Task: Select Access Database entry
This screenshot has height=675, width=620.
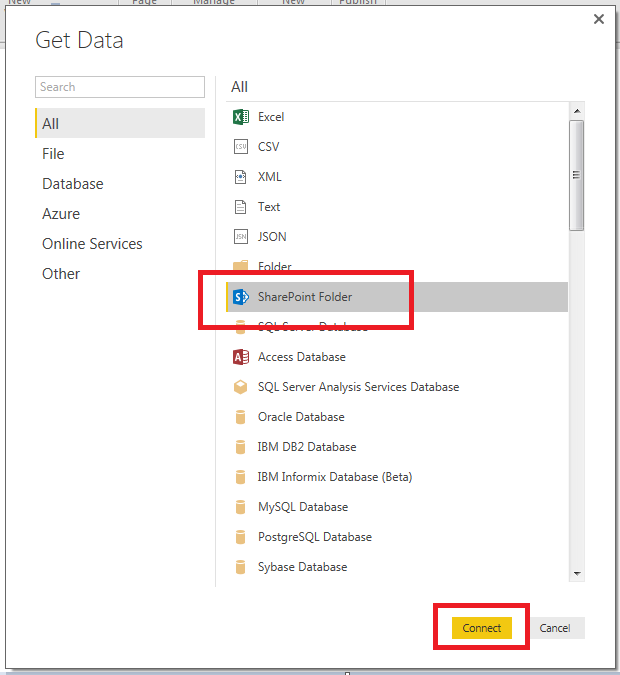Action: pyautogui.click(x=397, y=357)
